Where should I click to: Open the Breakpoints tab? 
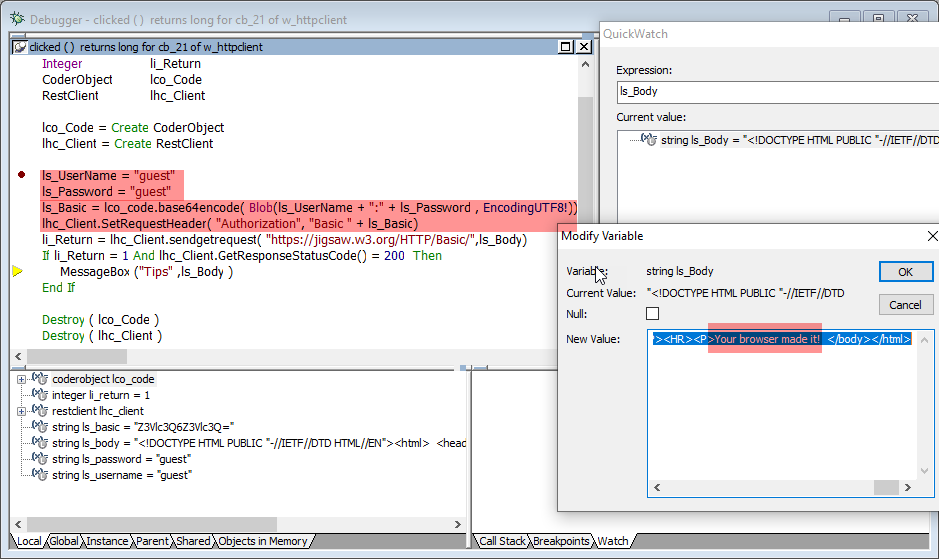561,541
